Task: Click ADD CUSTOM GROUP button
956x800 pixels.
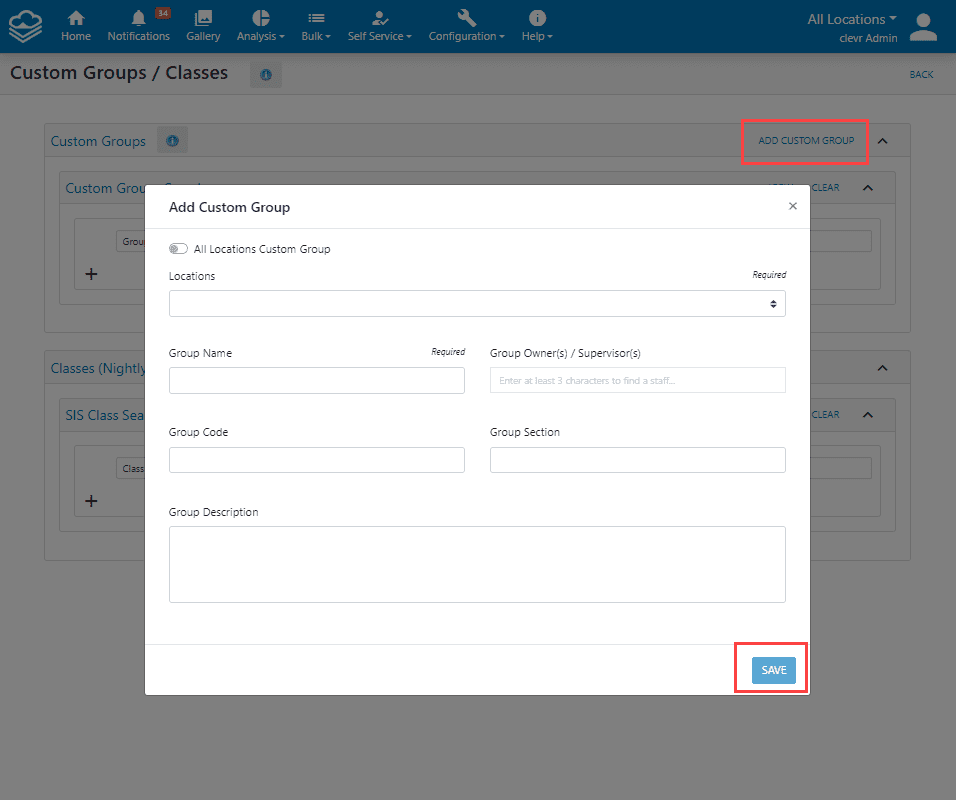Action: [806, 141]
